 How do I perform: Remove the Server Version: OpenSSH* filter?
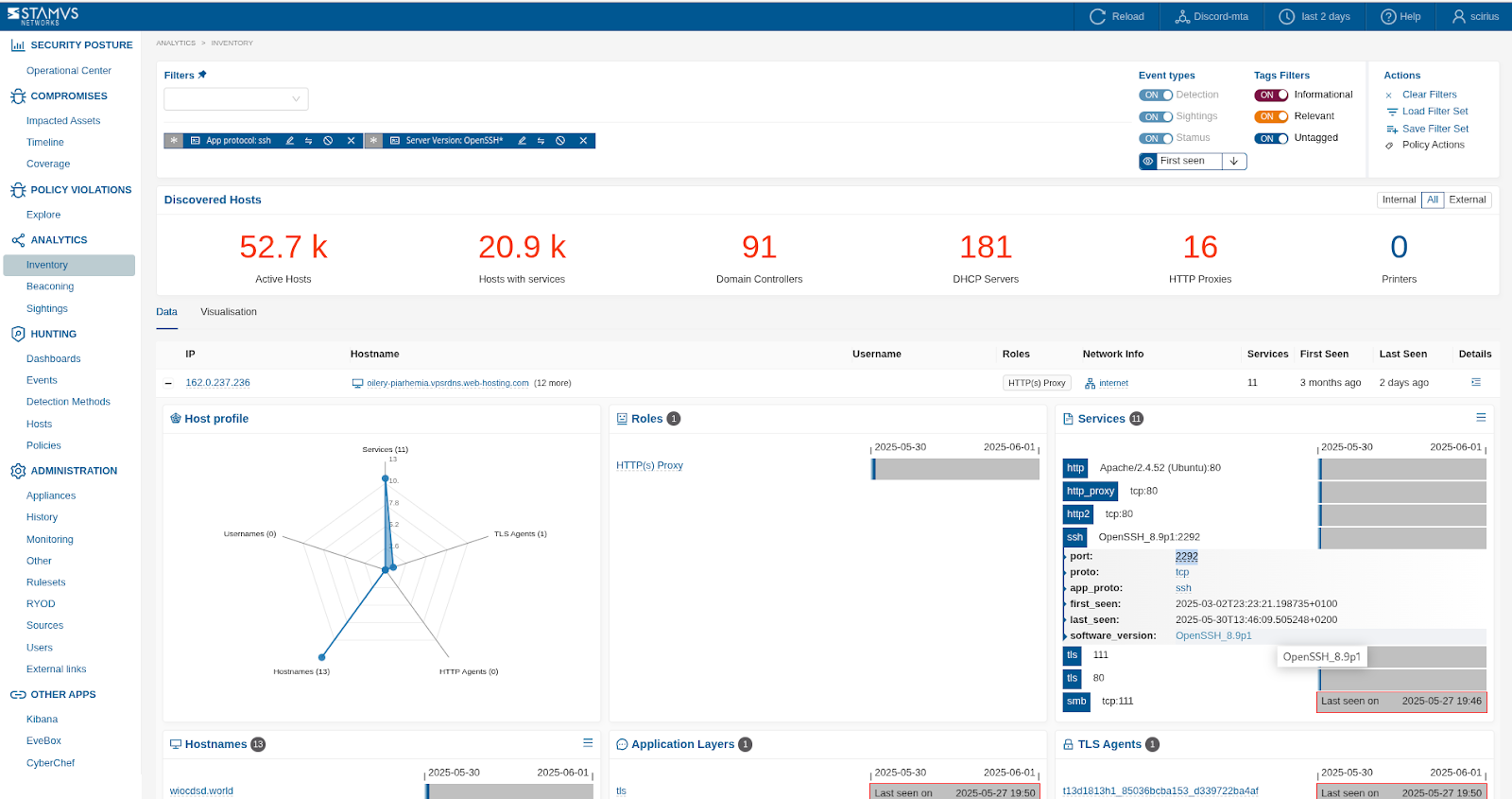583,141
